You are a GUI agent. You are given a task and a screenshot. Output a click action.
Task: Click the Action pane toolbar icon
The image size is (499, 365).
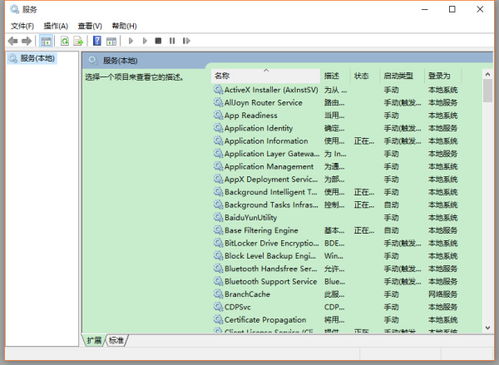(111, 41)
